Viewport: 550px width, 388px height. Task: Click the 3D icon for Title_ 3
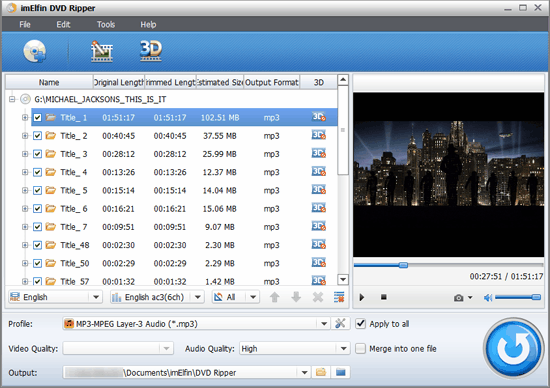point(318,153)
